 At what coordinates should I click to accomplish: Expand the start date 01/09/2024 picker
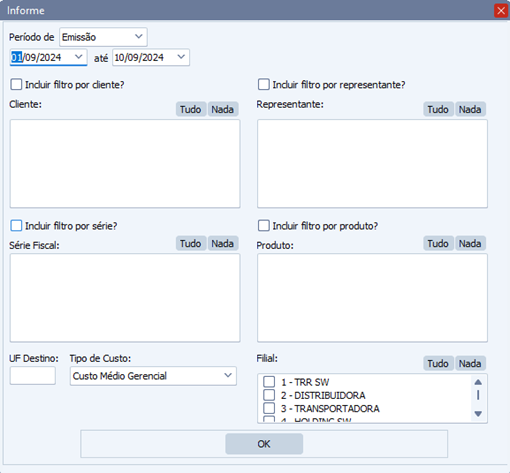79,57
